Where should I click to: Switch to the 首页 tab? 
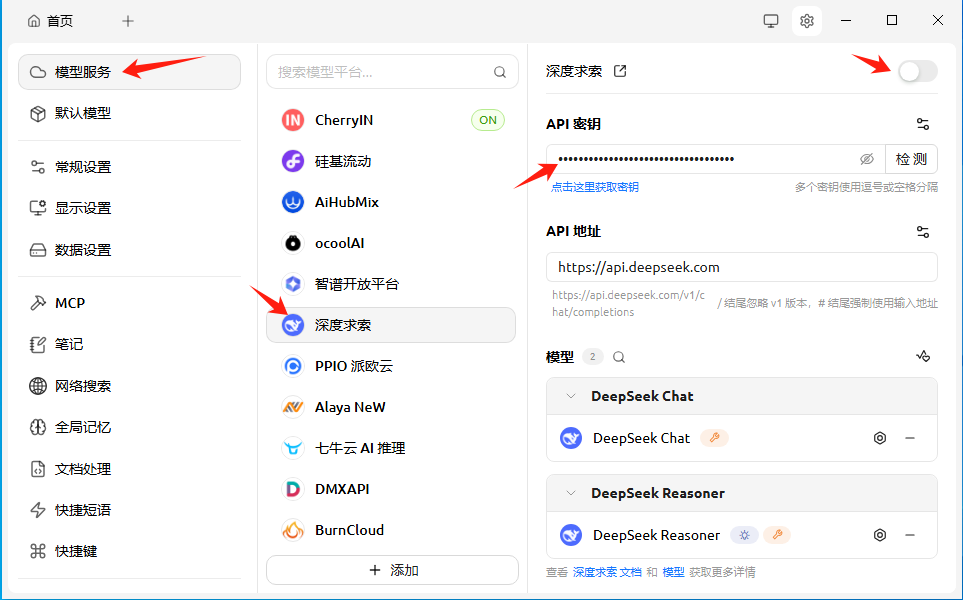tap(49, 20)
